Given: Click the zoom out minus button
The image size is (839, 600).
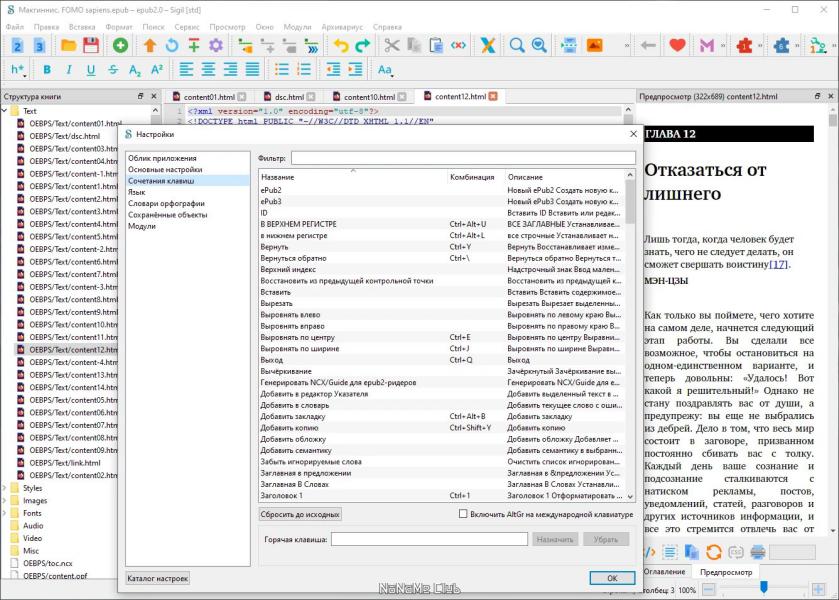Looking at the screenshot, I should 708,590.
